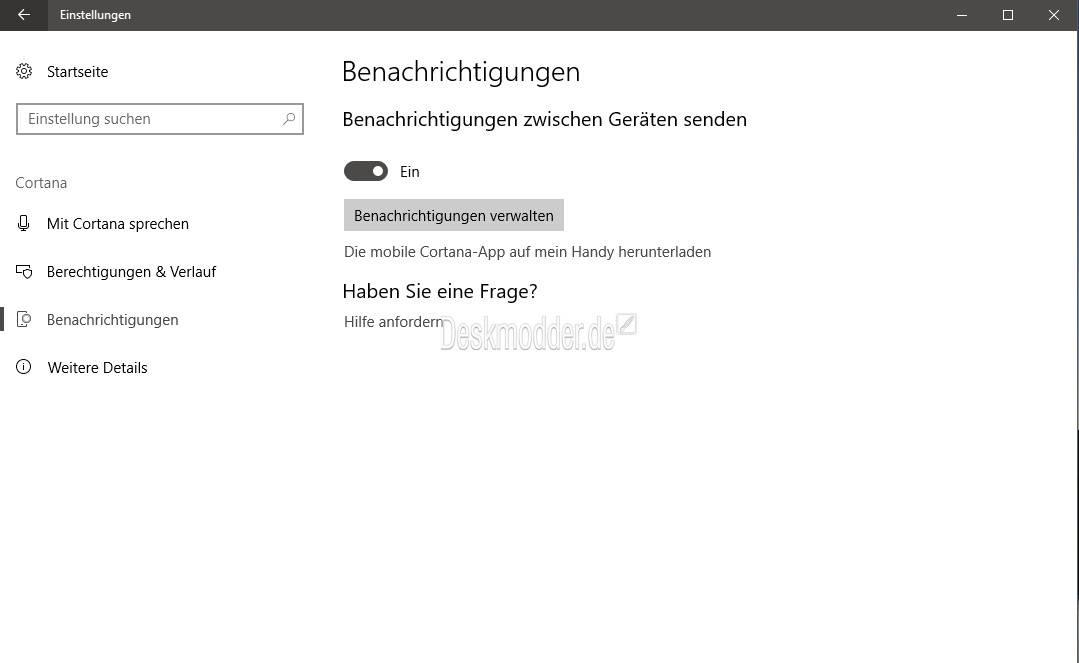This screenshot has height=663, width=1079.
Task: Open the mobile Cortana-App download link
Action: tap(527, 252)
